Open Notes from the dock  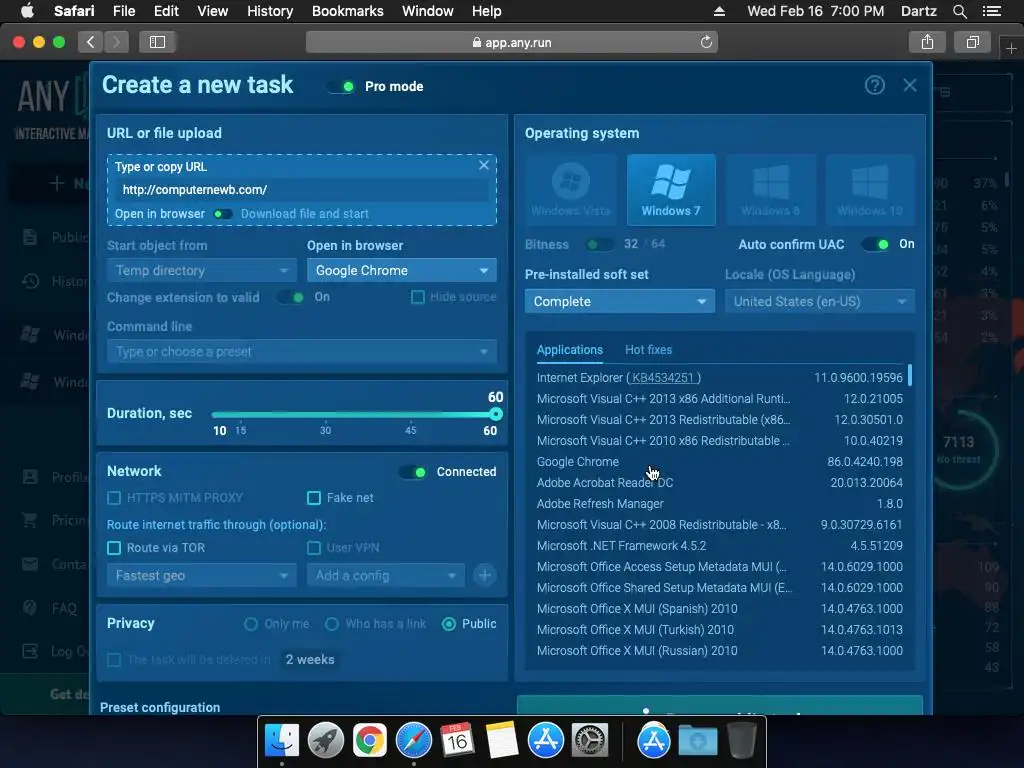coord(502,741)
